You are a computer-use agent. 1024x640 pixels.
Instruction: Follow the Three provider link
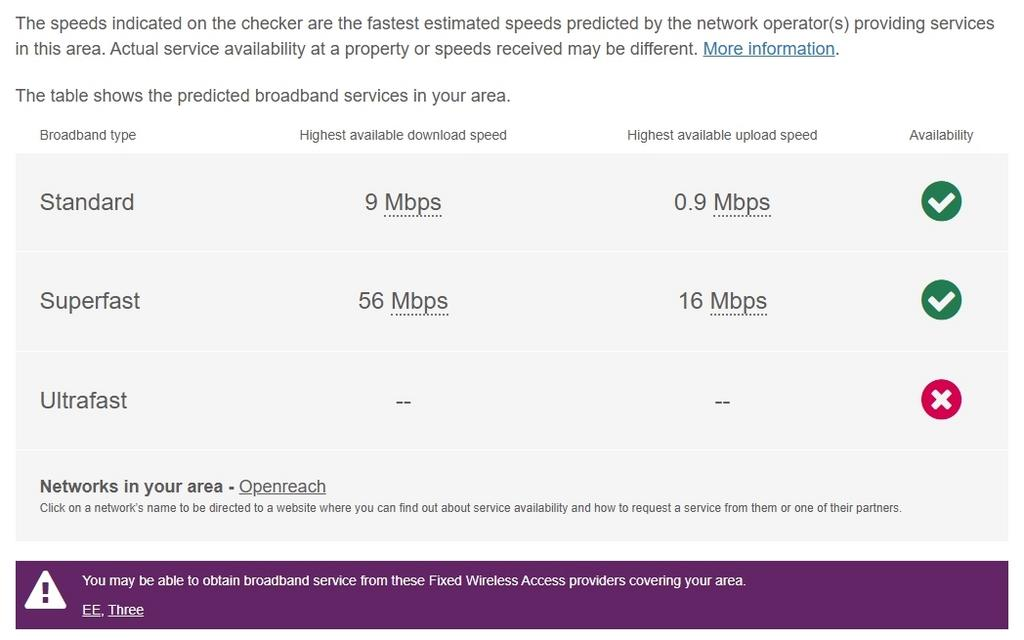126,610
